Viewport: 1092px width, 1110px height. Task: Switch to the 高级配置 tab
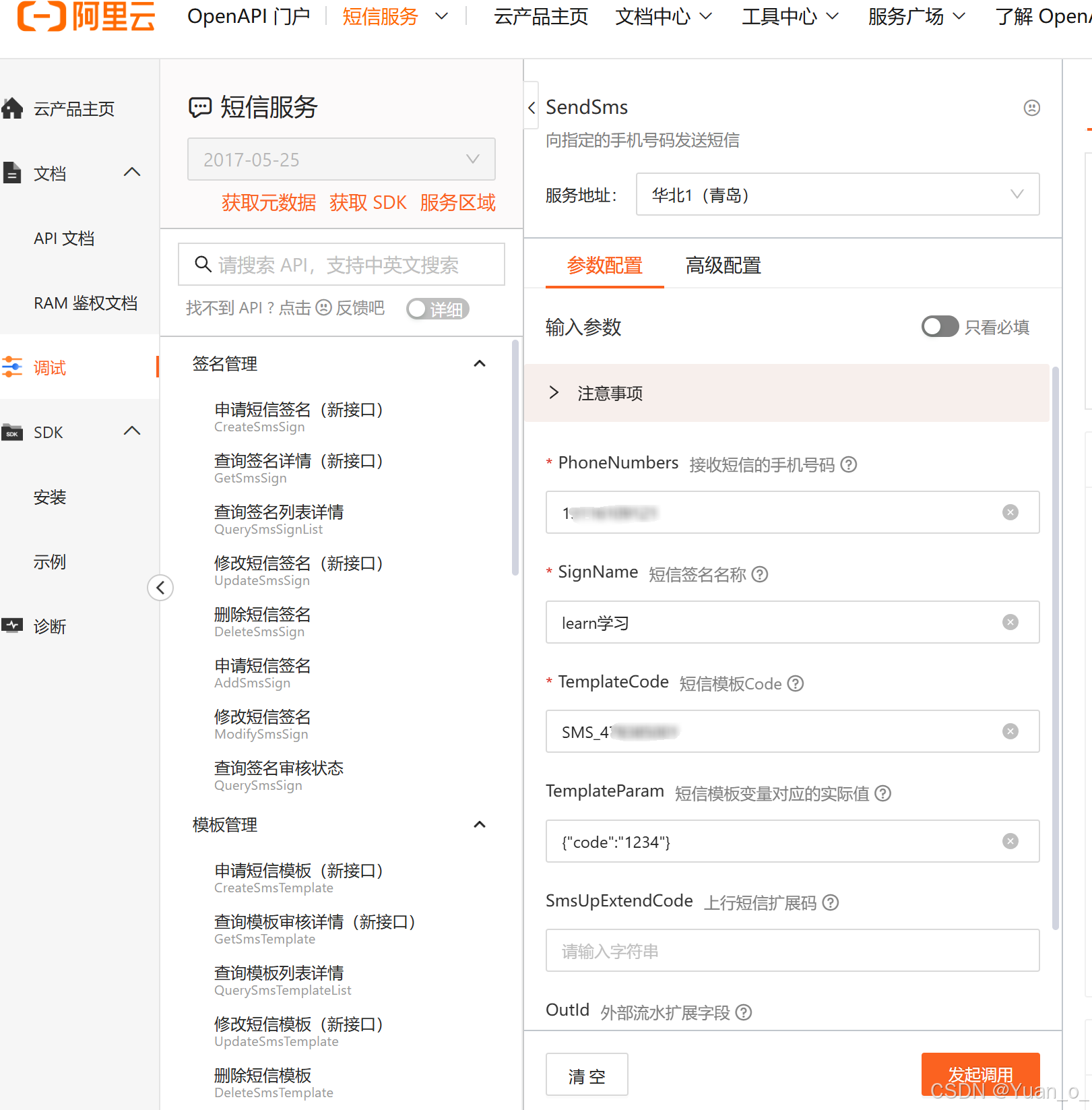[723, 266]
